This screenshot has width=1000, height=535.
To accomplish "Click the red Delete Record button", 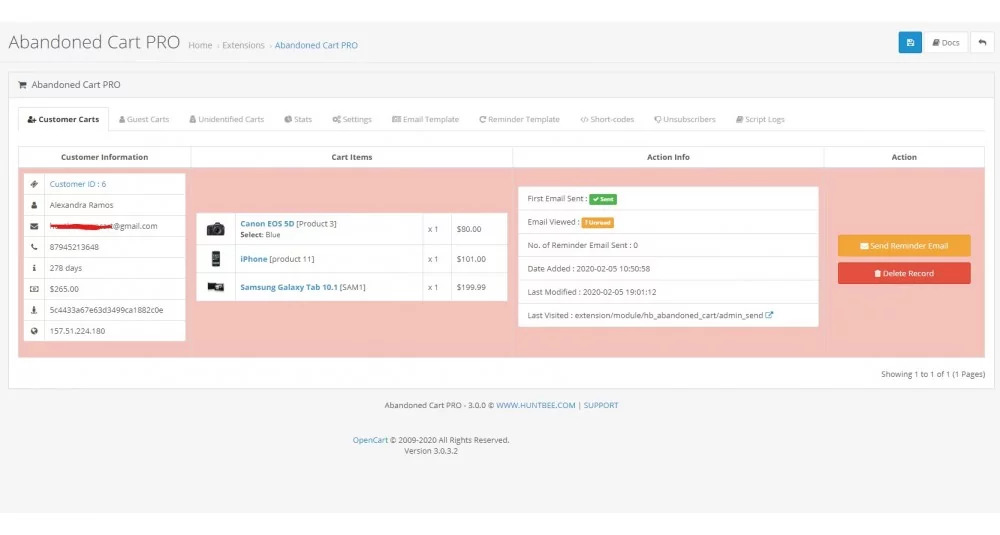I will [x=904, y=273].
